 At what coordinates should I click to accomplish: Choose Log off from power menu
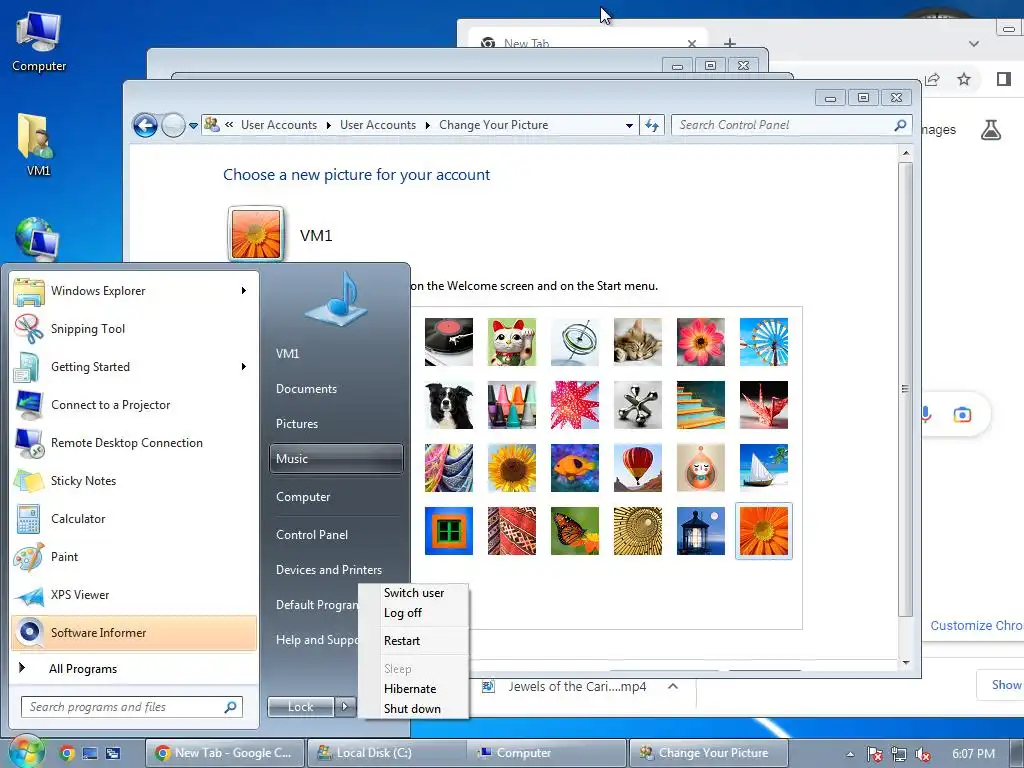click(414, 613)
